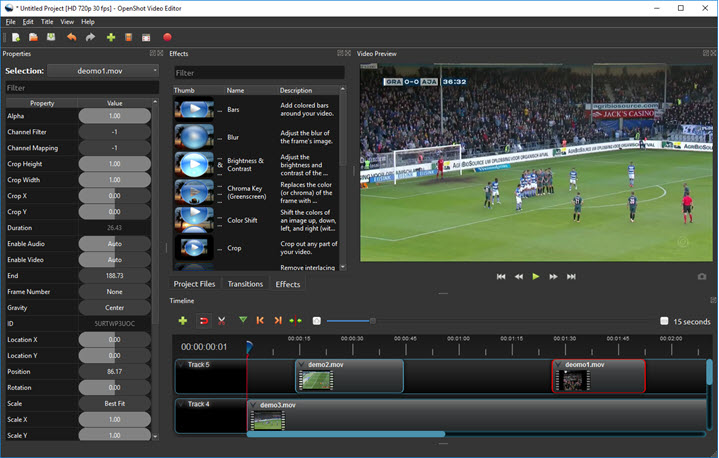Toggle the timeline snapping magnet
Viewport: 719px width, 458px height.
pos(203,321)
